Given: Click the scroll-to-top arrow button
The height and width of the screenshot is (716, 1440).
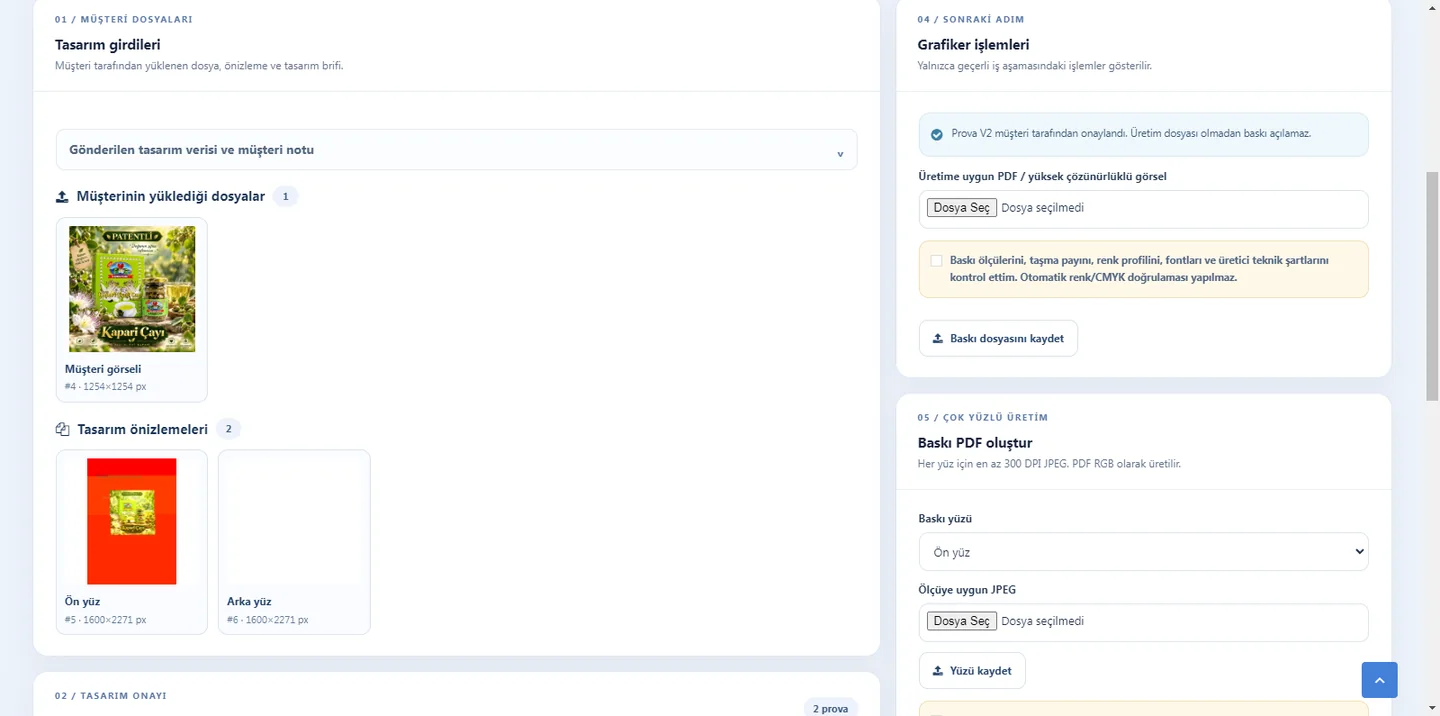Looking at the screenshot, I should (x=1379, y=680).
